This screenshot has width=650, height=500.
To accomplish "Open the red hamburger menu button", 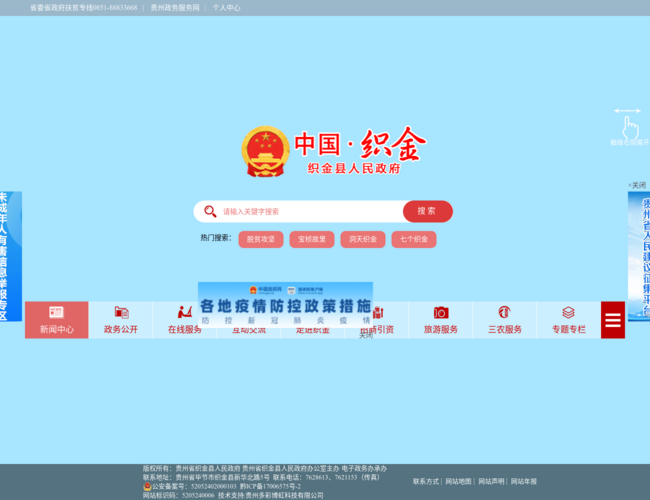I will 613,319.
